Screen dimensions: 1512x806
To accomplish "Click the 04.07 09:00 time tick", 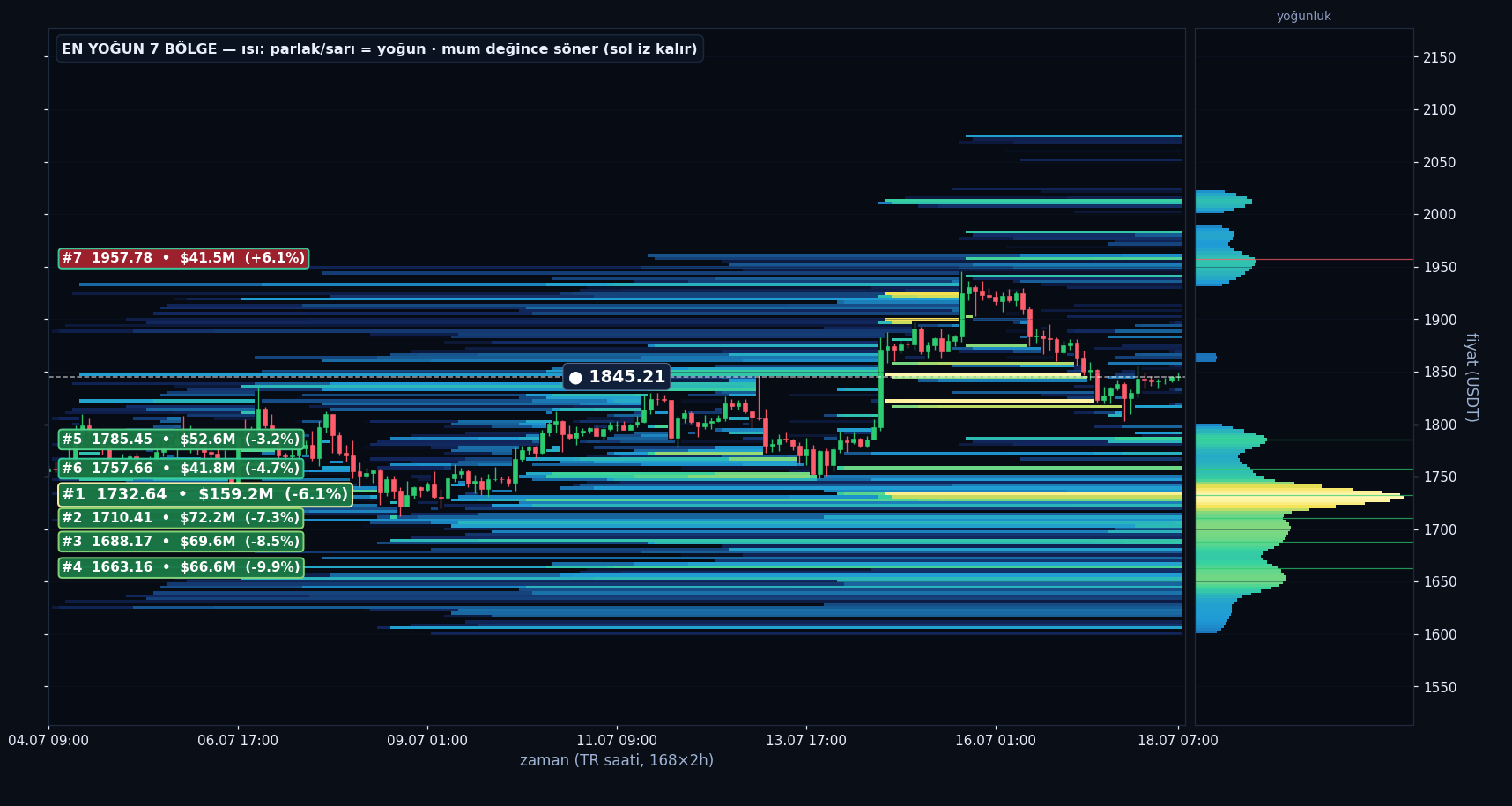I will 48,741.
